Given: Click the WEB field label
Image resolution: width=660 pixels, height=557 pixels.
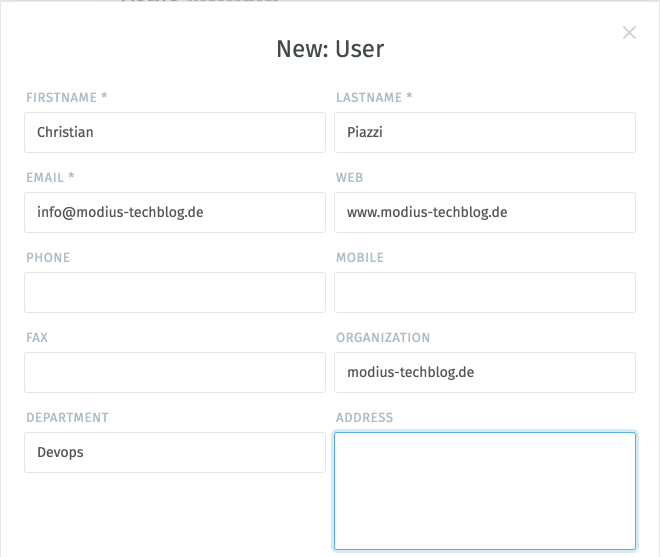Looking at the screenshot, I should point(349,178).
